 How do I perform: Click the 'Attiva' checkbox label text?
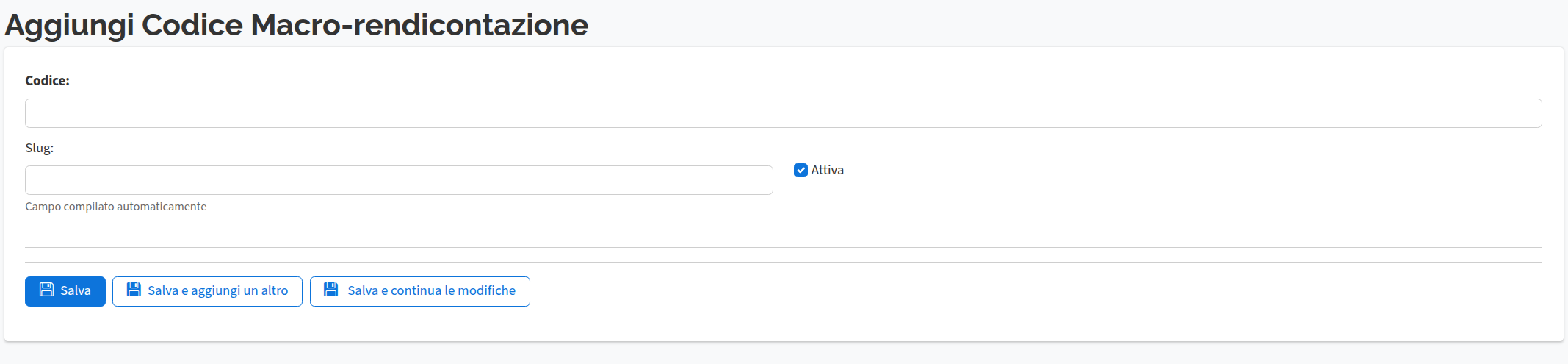827,170
